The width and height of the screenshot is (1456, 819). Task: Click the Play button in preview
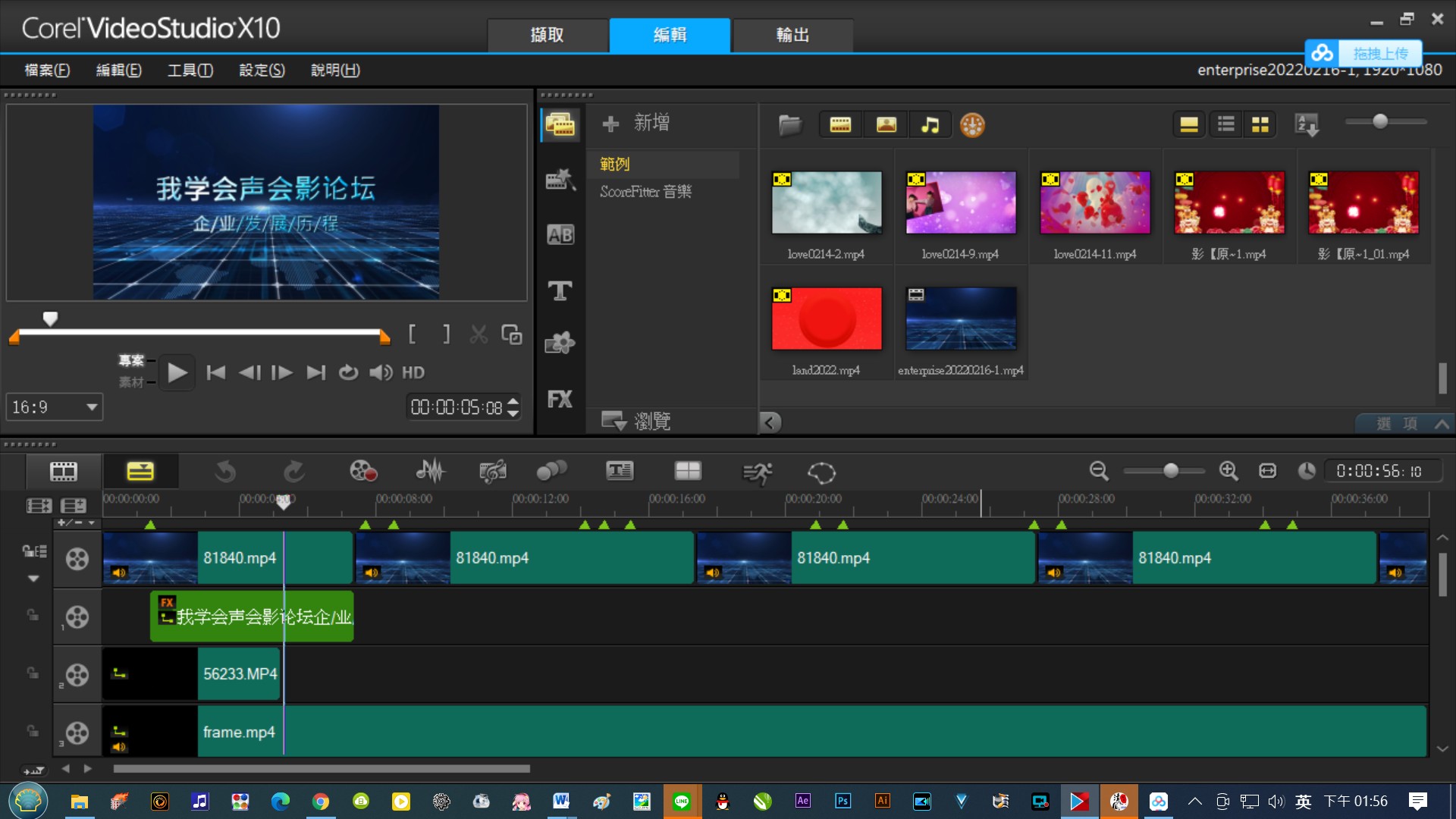click(x=177, y=372)
